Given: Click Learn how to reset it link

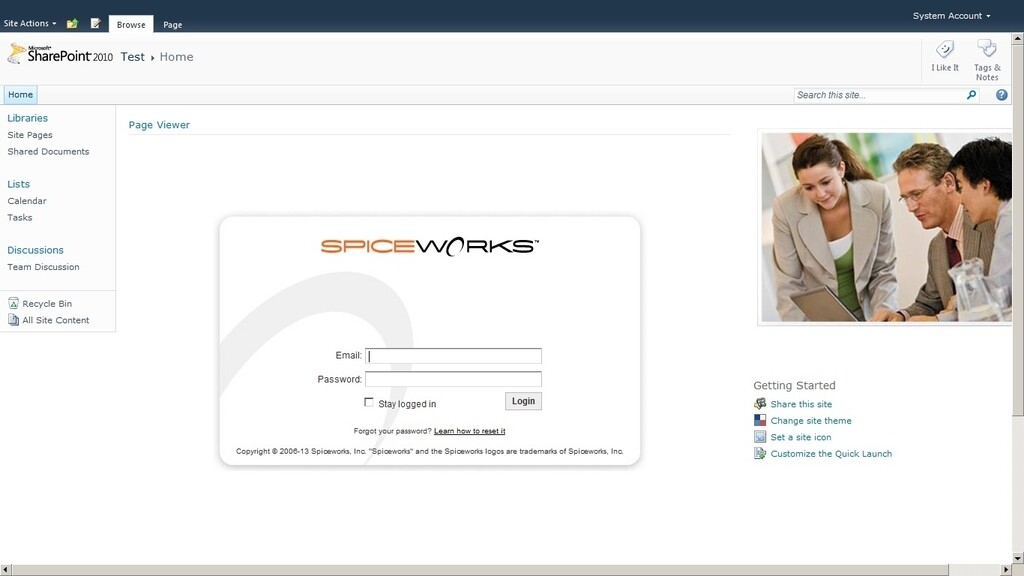Looking at the screenshot, I should pyautogui.click(x=468, y=430).
